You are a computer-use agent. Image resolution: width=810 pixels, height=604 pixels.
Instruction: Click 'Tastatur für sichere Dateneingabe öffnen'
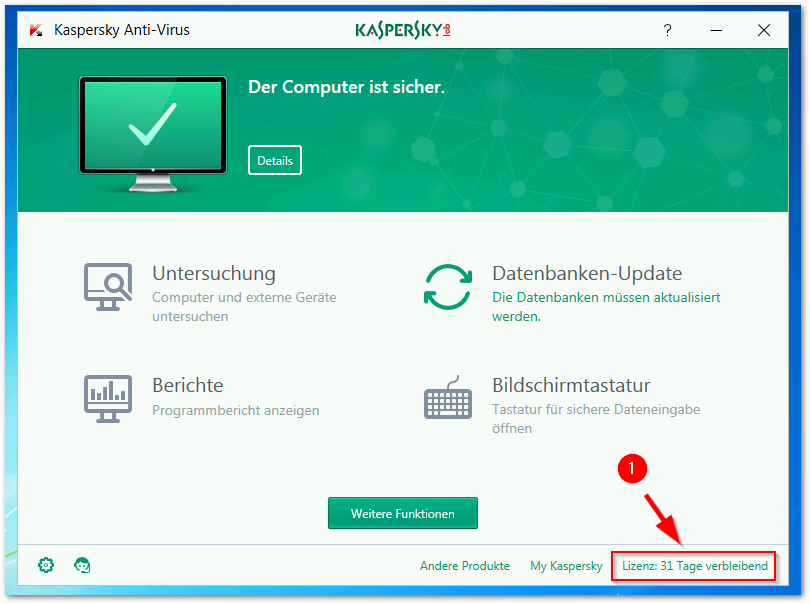pyautogui.click(x=596, y=419)
